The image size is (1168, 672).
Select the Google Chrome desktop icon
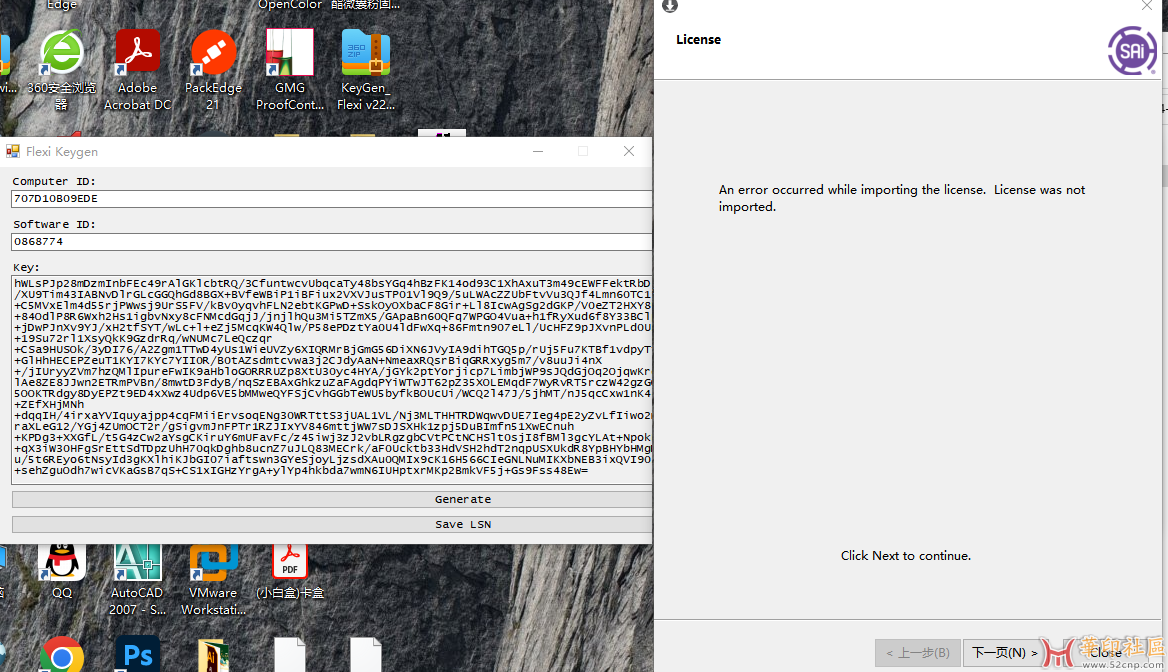[x=62, y=655]
